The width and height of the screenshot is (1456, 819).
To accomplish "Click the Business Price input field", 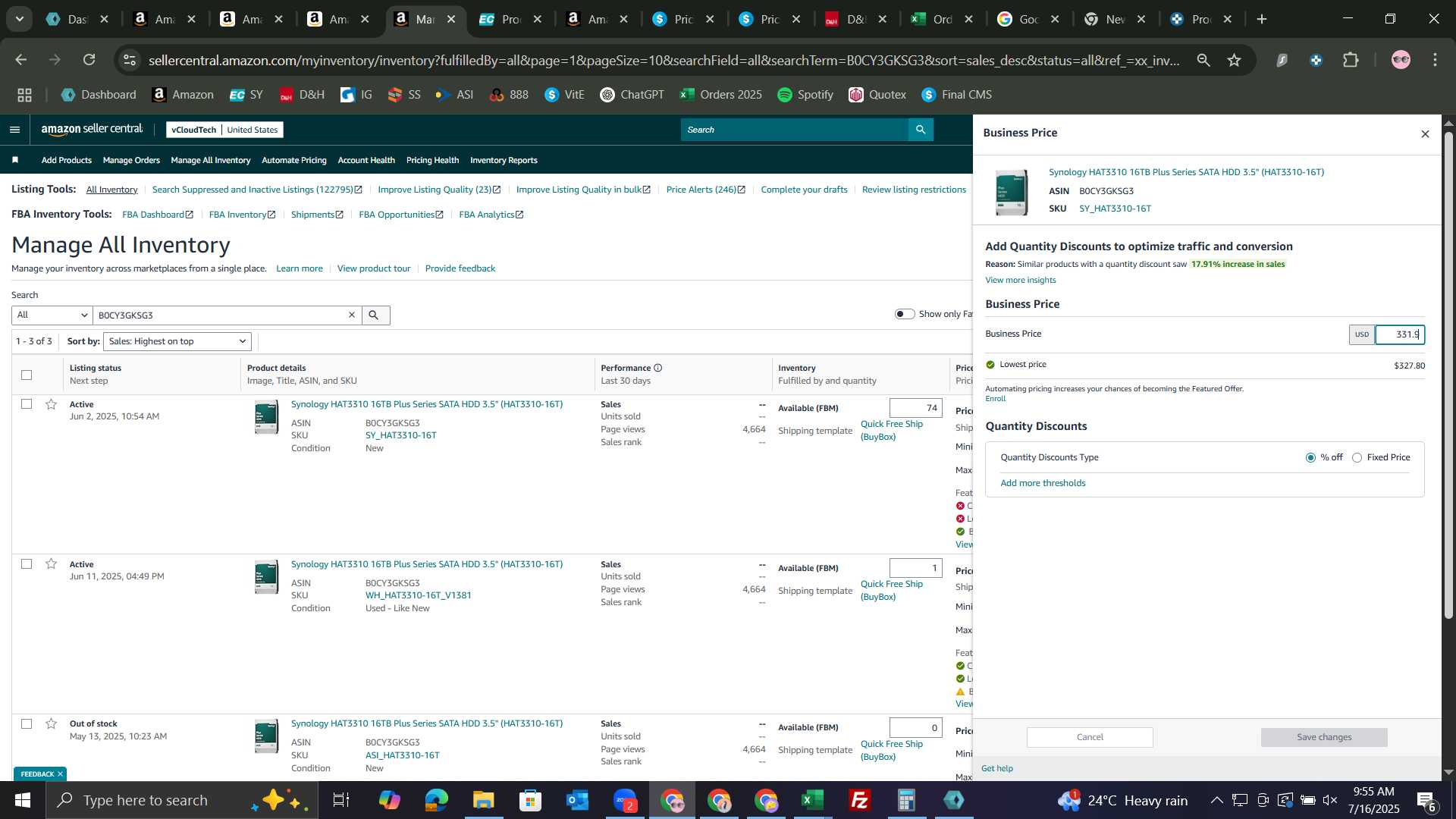I will click(x=1400, y=334).
